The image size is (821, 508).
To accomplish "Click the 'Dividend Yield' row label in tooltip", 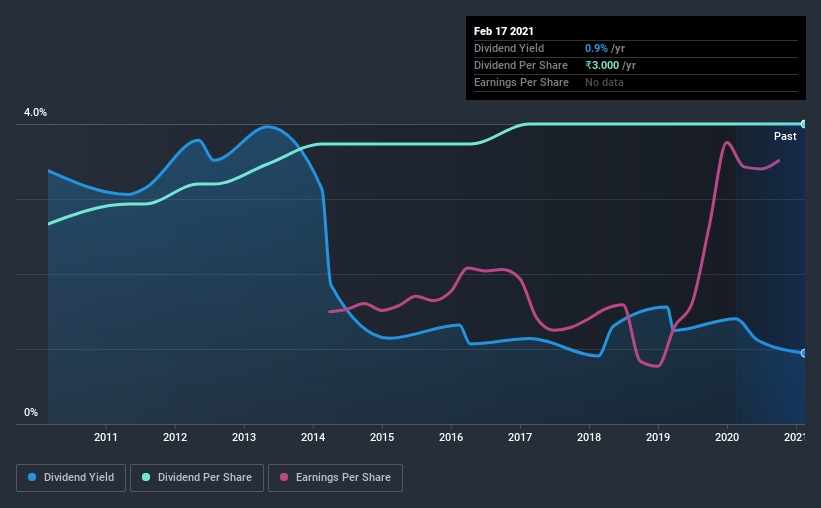I will [509, 48].
